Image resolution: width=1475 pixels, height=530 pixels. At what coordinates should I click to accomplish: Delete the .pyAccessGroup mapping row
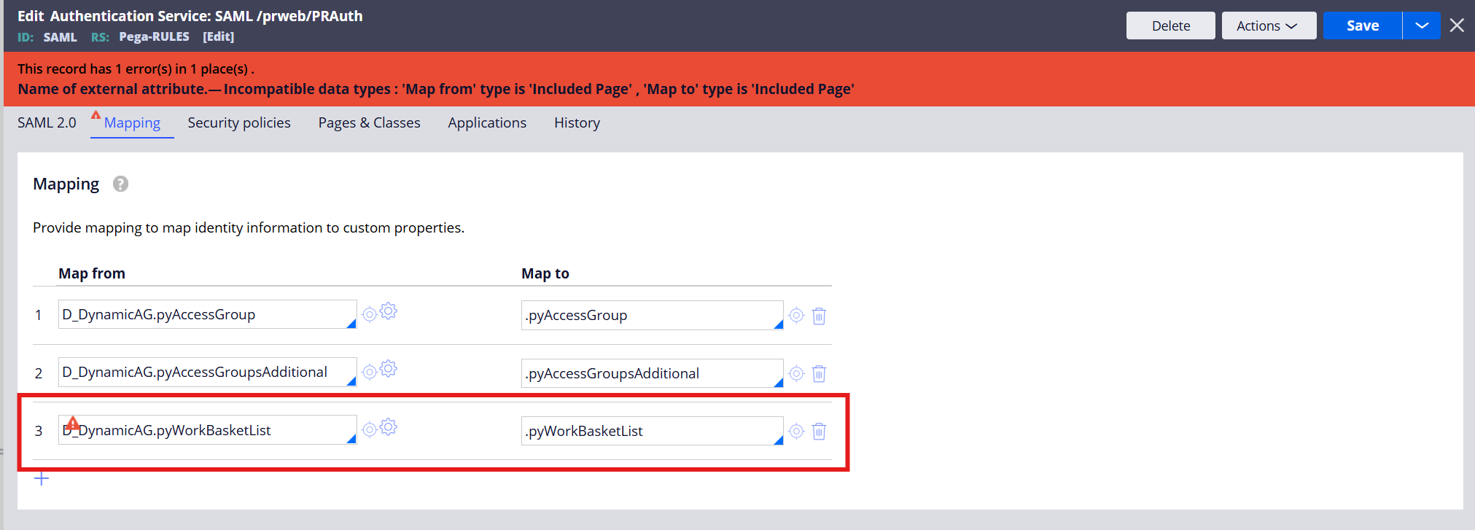click(x=819, y=316)
